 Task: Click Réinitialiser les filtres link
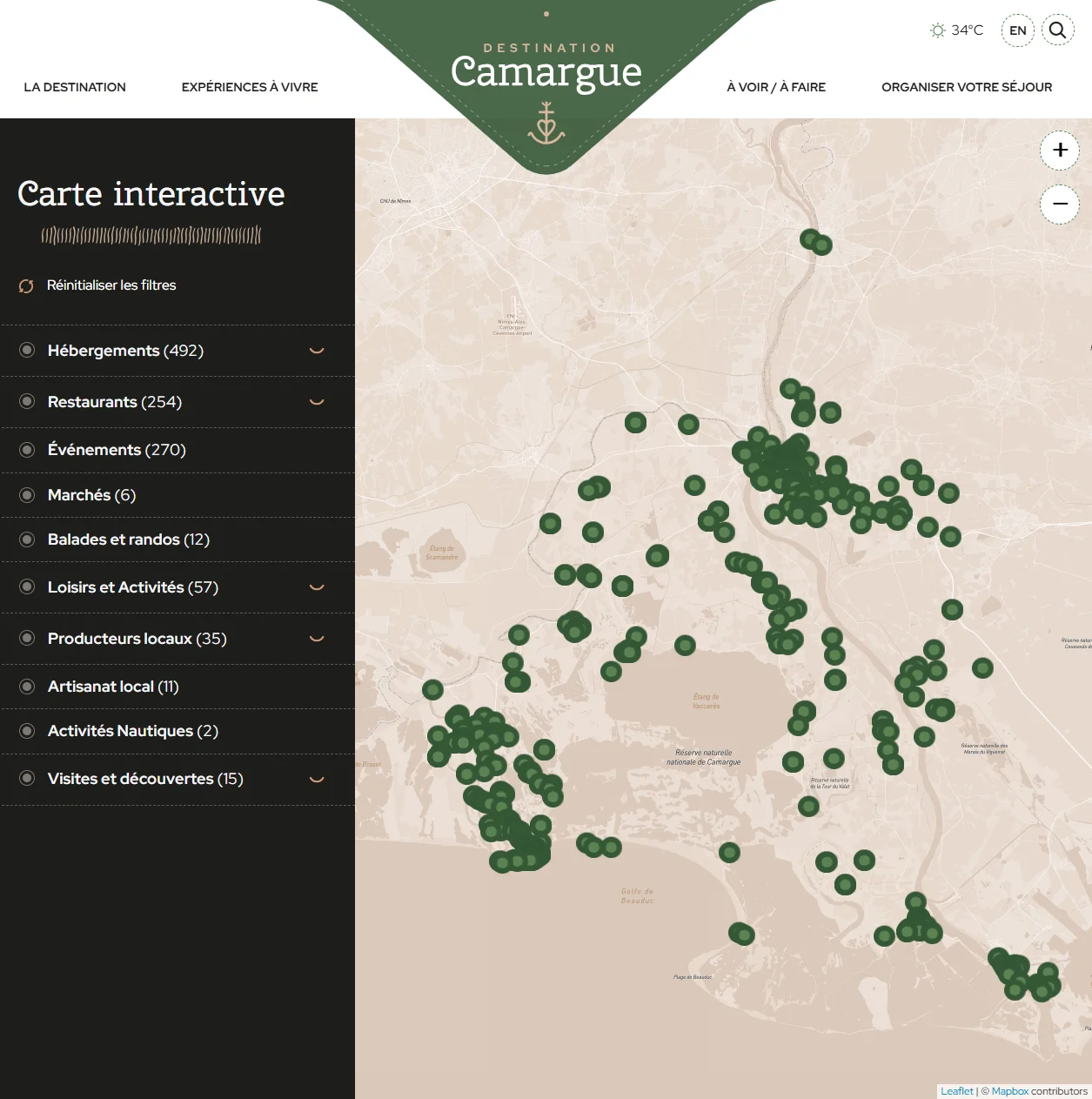[x=111, y=285]
